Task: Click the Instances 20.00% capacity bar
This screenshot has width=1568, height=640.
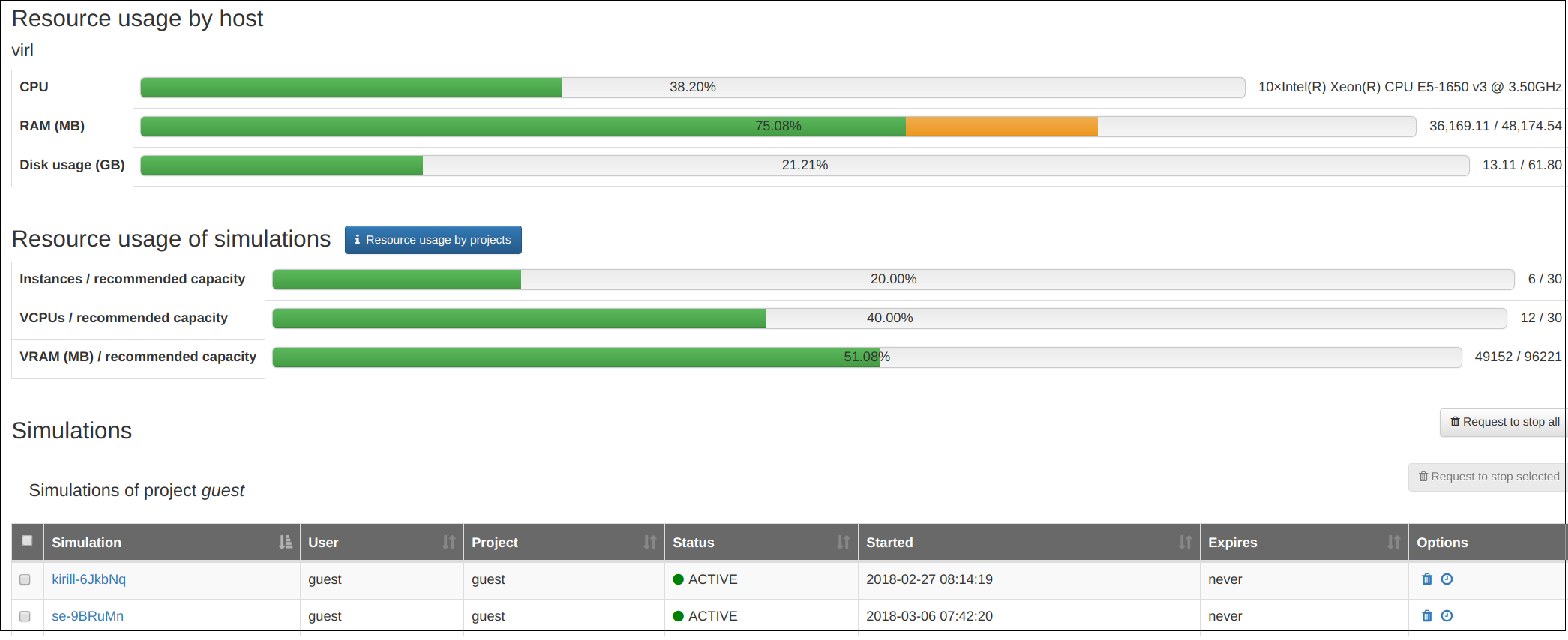Action: 893,280
